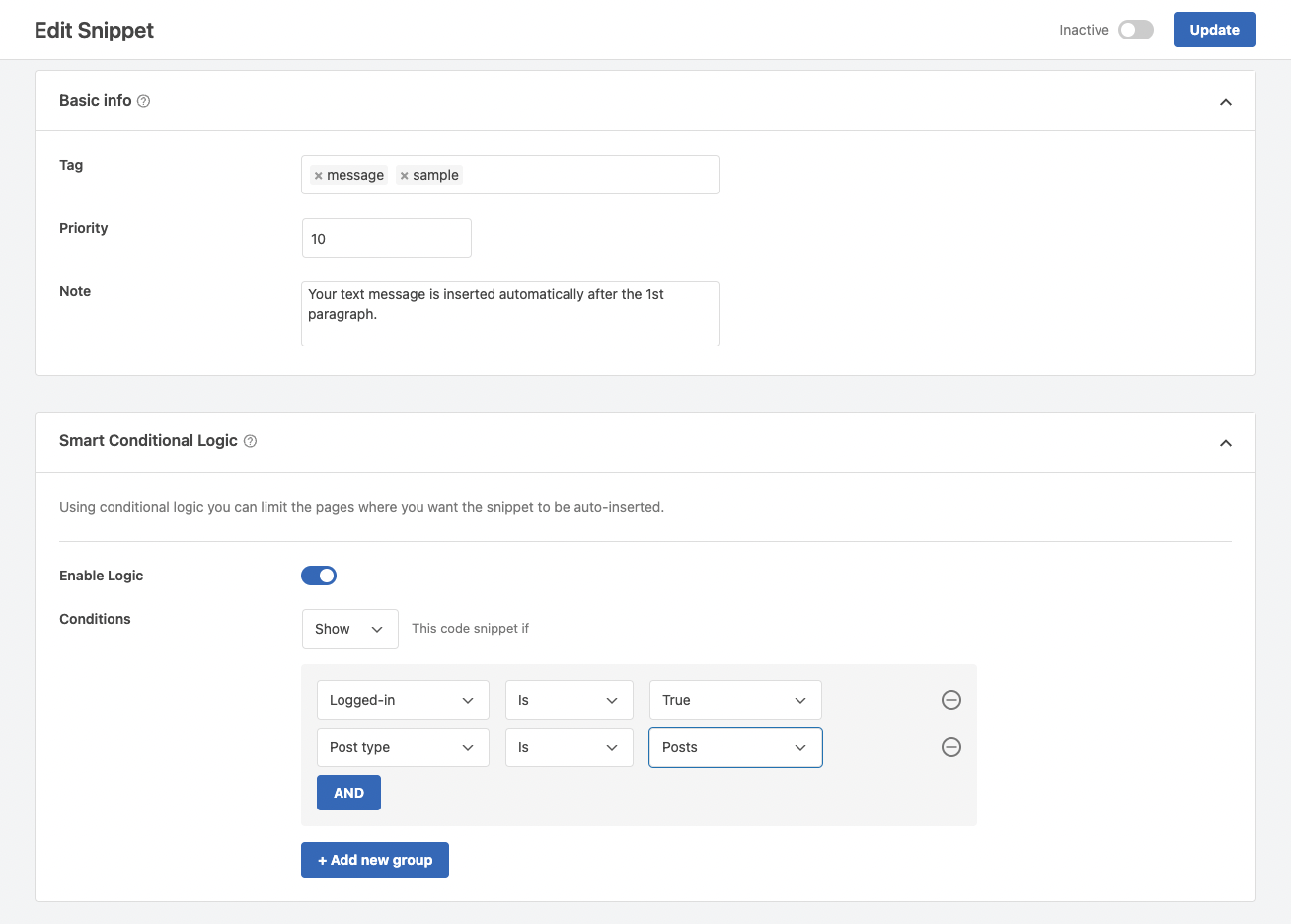The width and height of the screenshot is (1291, 924).
Task: Delete the Logged-in condition row
Action: [951, 700]
